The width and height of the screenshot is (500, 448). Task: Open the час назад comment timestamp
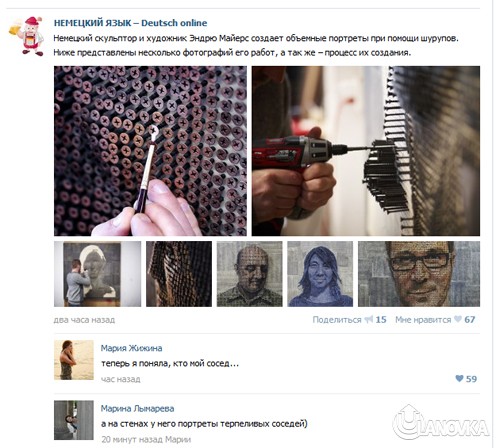(121, 379)
